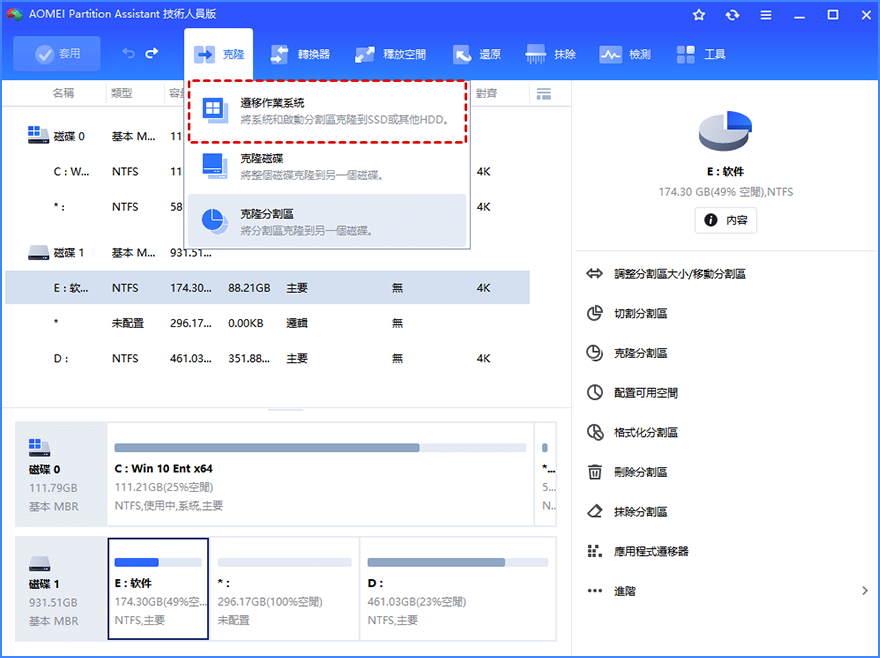Viewport: 880px width, 658px height.
Task: Click the refresh icon in title bar
Action: (732, 15)
